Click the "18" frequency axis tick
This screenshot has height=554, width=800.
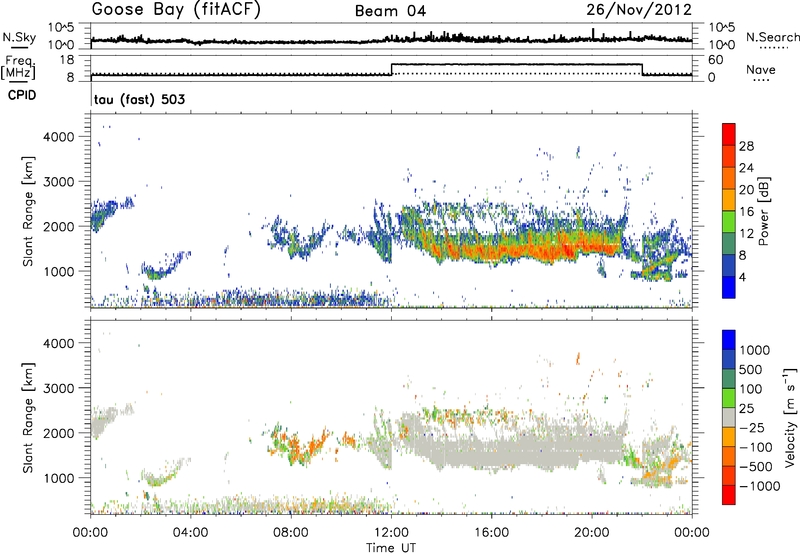click(x=66, y=60)
